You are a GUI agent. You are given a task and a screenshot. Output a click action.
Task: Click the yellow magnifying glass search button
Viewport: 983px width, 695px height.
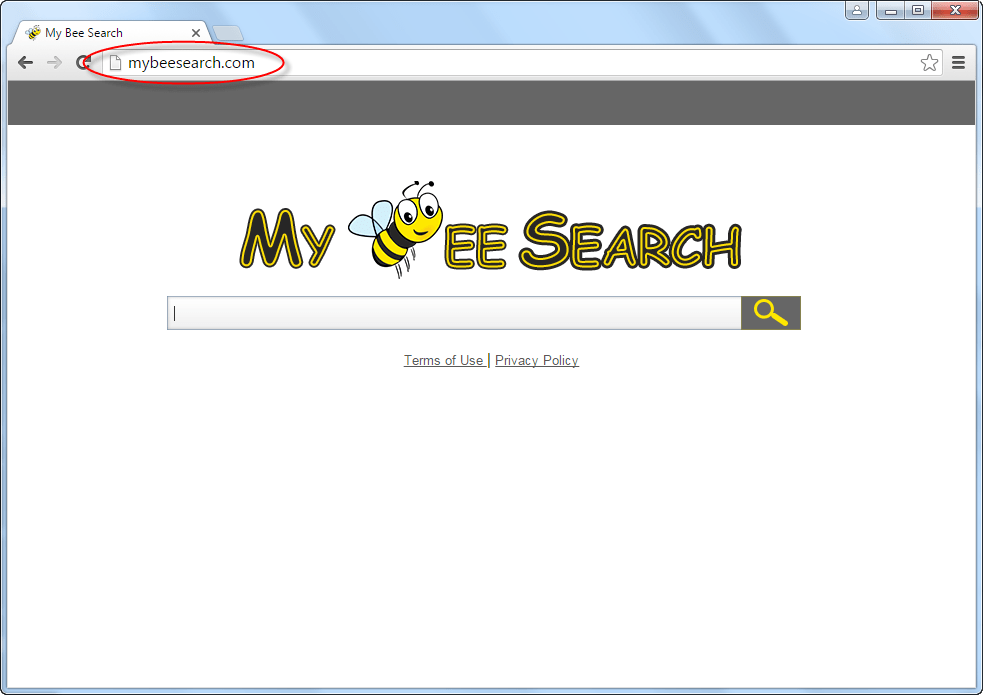coord(770,313)
